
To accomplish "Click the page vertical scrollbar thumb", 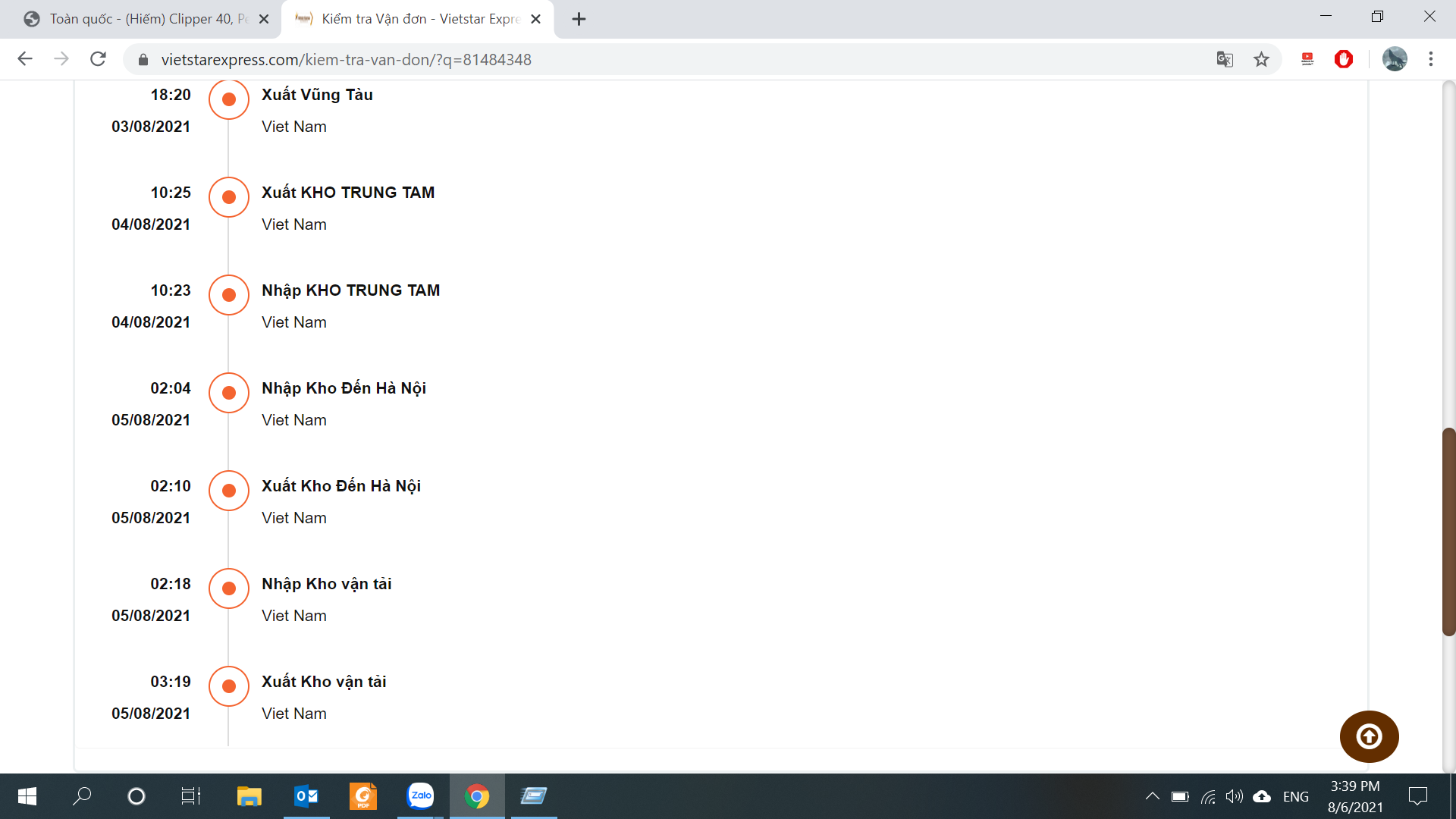I will click(x=1448, y=531).
